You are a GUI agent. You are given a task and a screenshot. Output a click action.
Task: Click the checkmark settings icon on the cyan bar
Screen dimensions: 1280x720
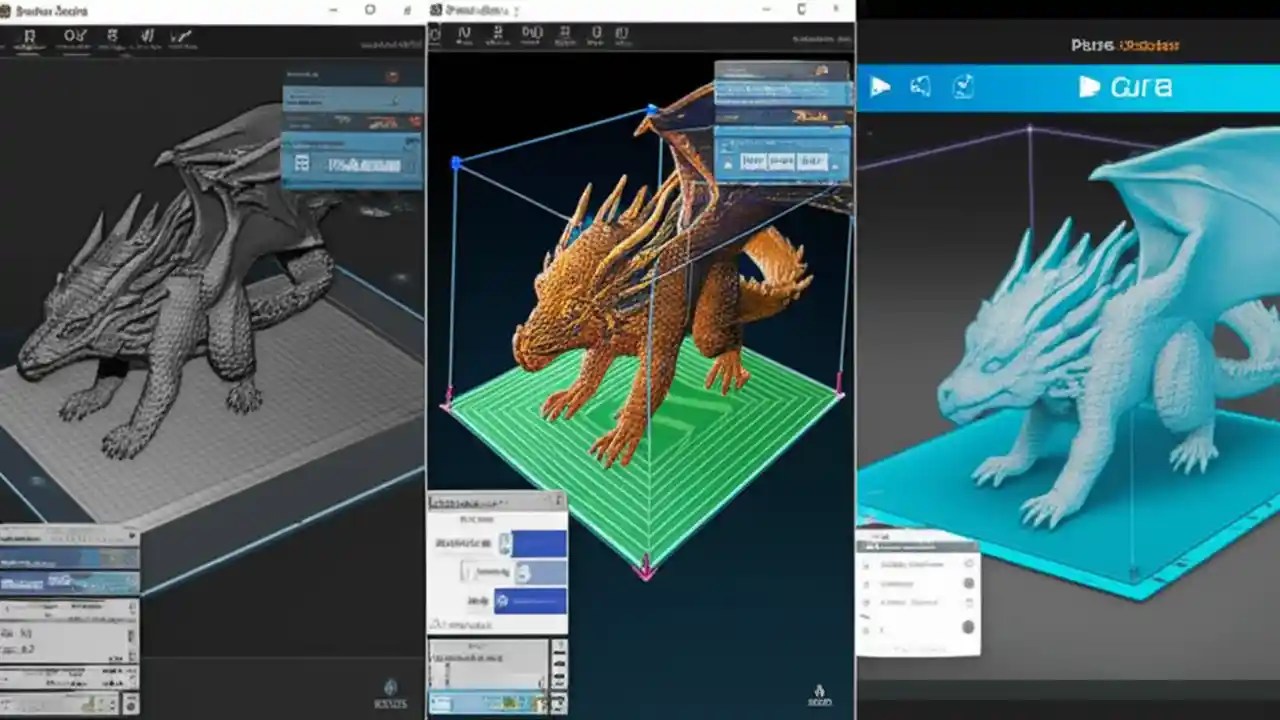click(963, 87)
